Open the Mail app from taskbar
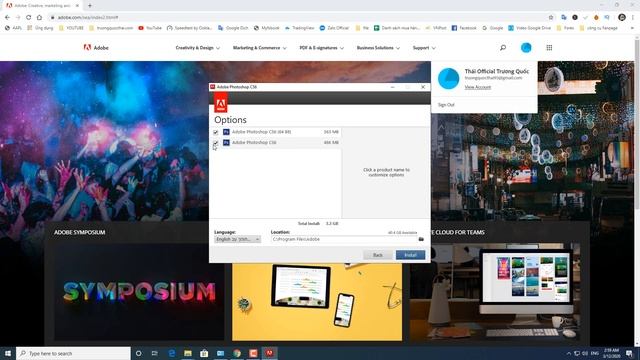 click(x=220, y=353)
